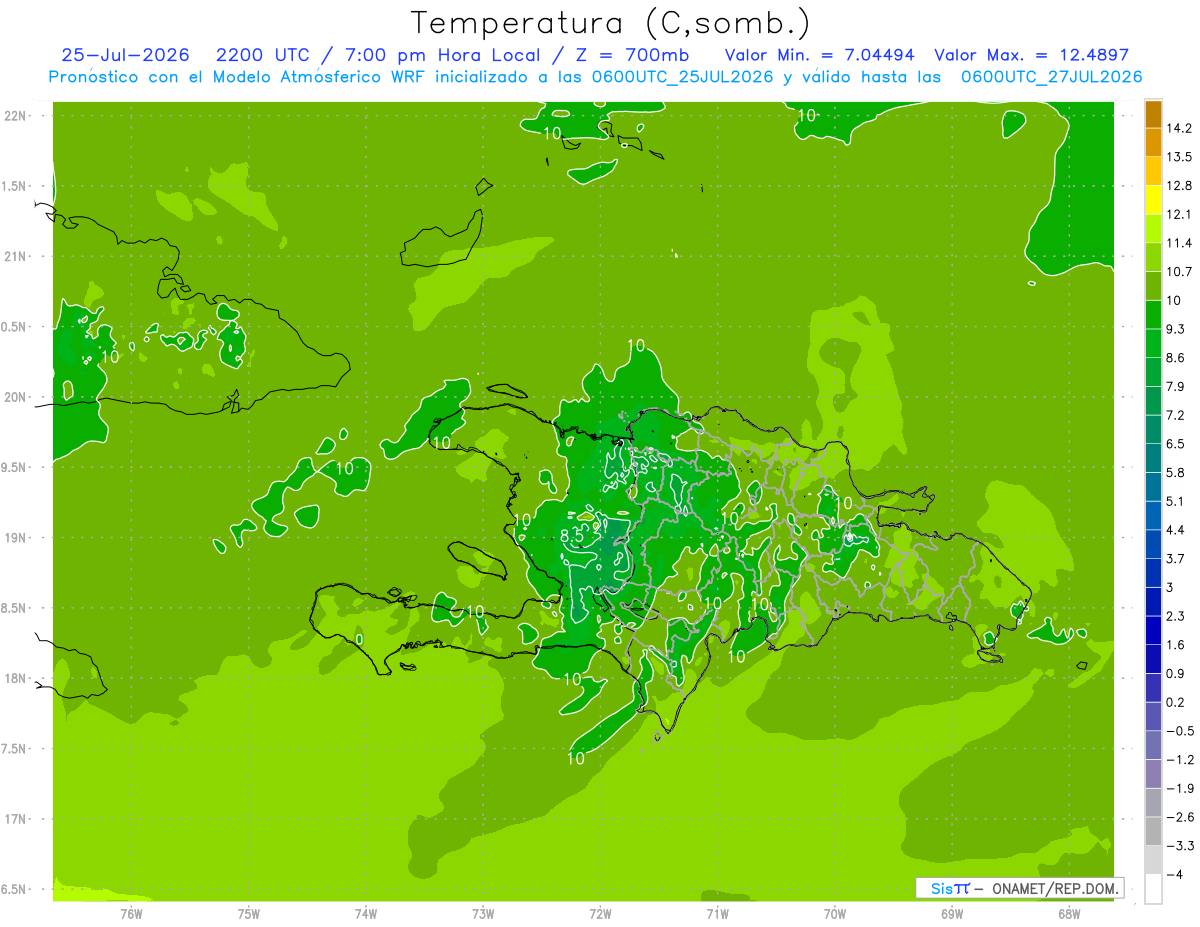The height and width of the screenshot is (927, 1200).
Task: Pick the gray color bar swatch between -3.3 and -2.6
Action: [1153, 832]
